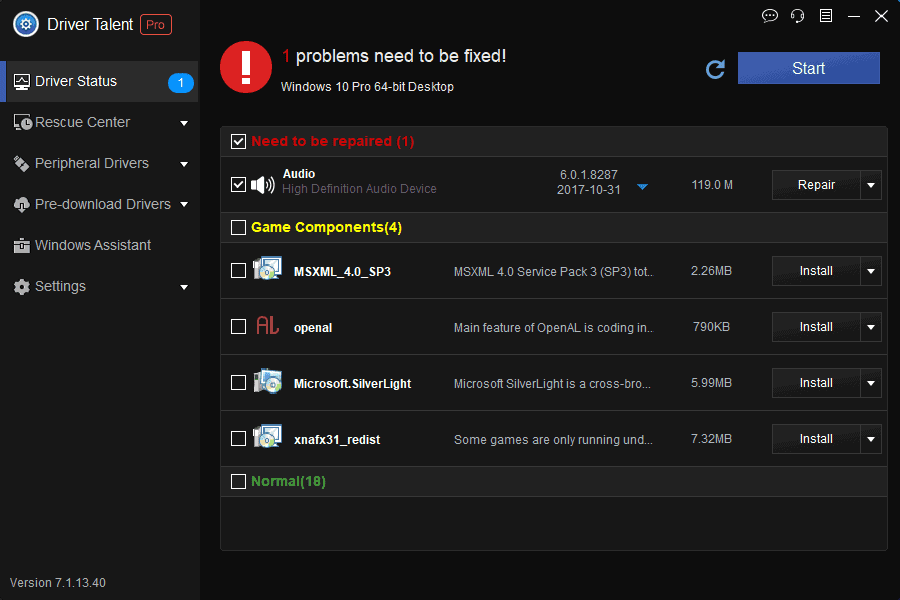
Task: Click the Driver Talent gear logo
Action: [x=25, y=24]
